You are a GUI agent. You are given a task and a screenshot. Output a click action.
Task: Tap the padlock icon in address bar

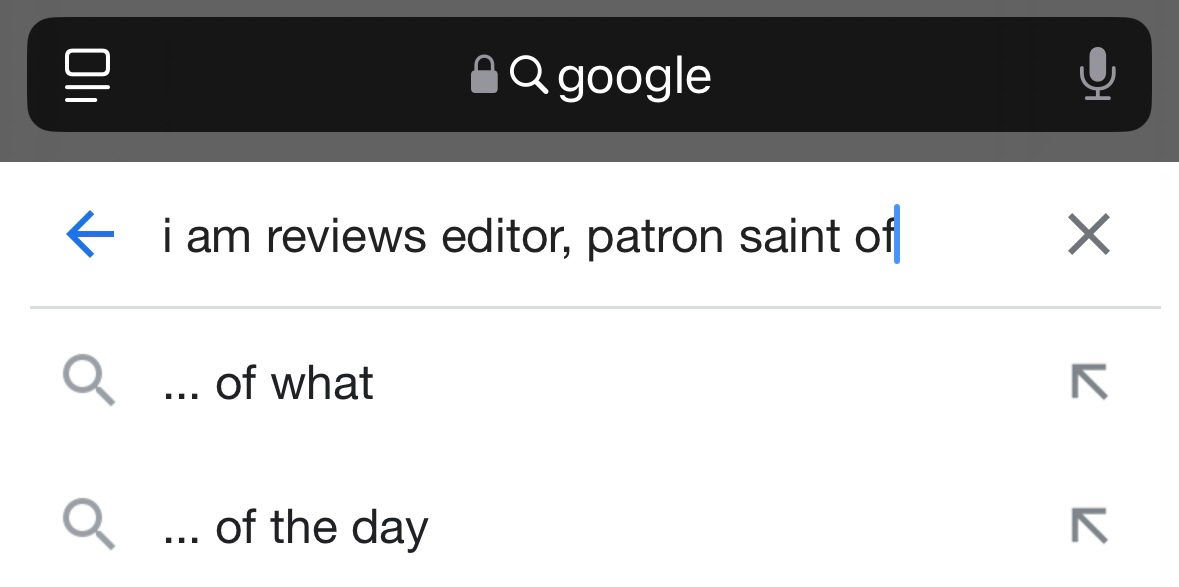(484, 75)
